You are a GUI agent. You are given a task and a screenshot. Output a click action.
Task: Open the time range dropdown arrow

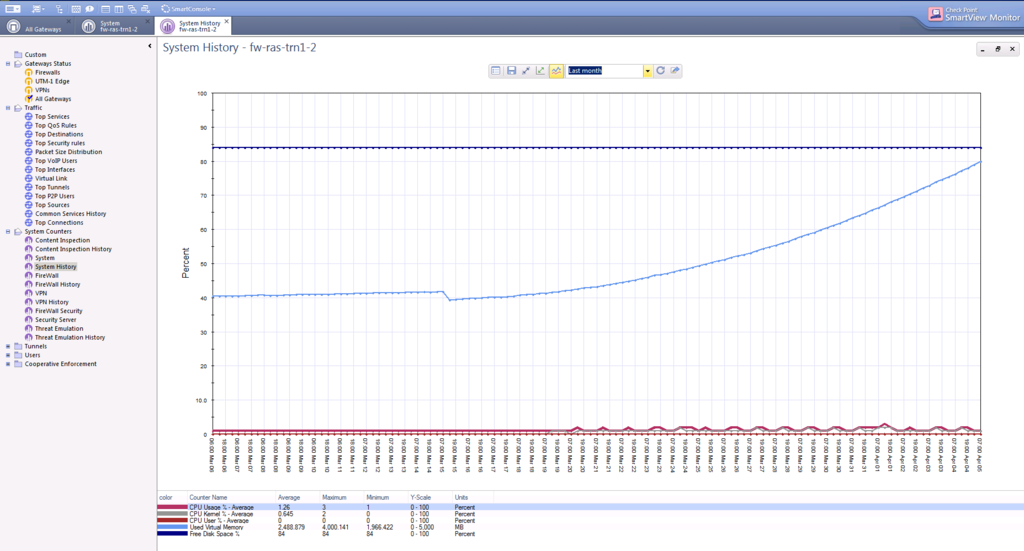click(648, 71)
